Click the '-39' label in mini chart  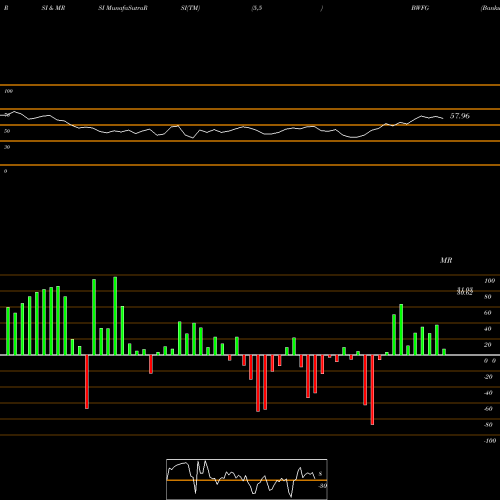322,486
